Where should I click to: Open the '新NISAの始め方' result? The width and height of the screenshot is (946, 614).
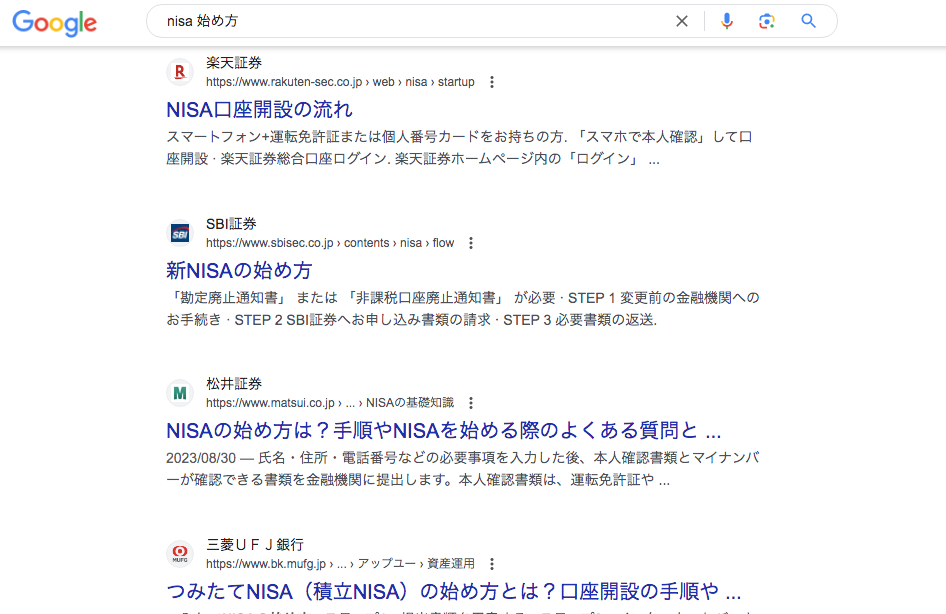click(239, 270)
